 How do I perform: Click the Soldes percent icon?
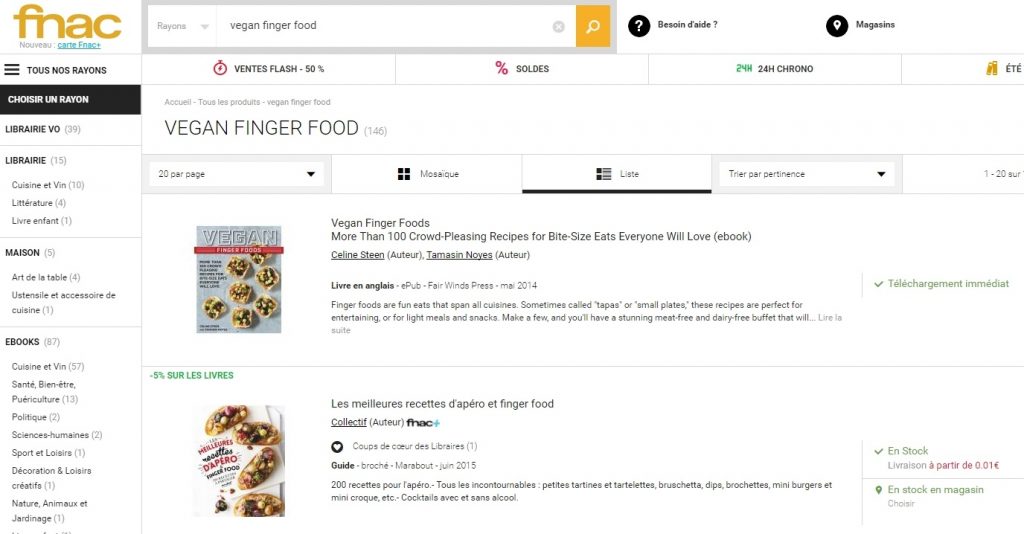(x=501, y=68)
